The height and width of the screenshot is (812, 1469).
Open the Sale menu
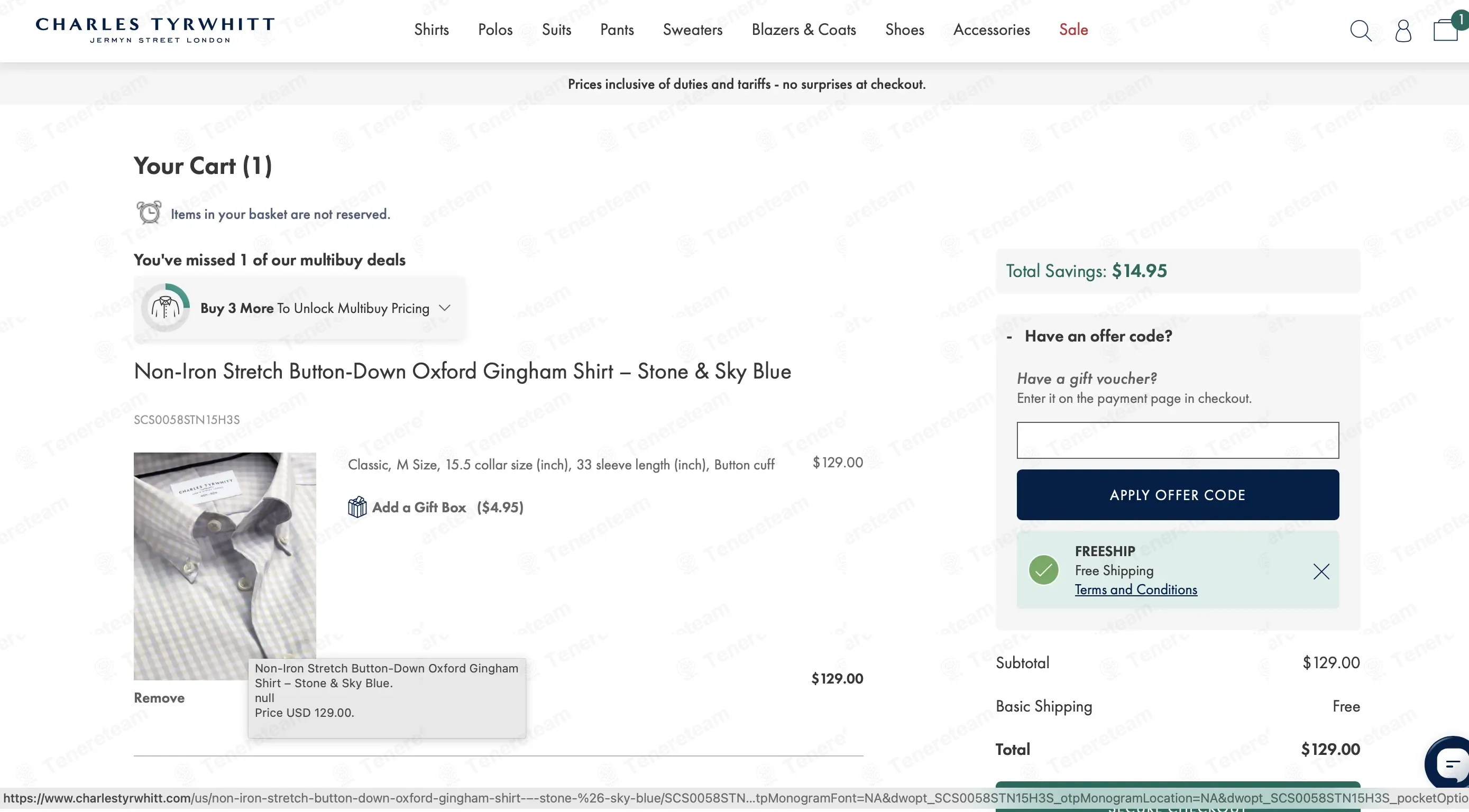tap(1073, 30)
